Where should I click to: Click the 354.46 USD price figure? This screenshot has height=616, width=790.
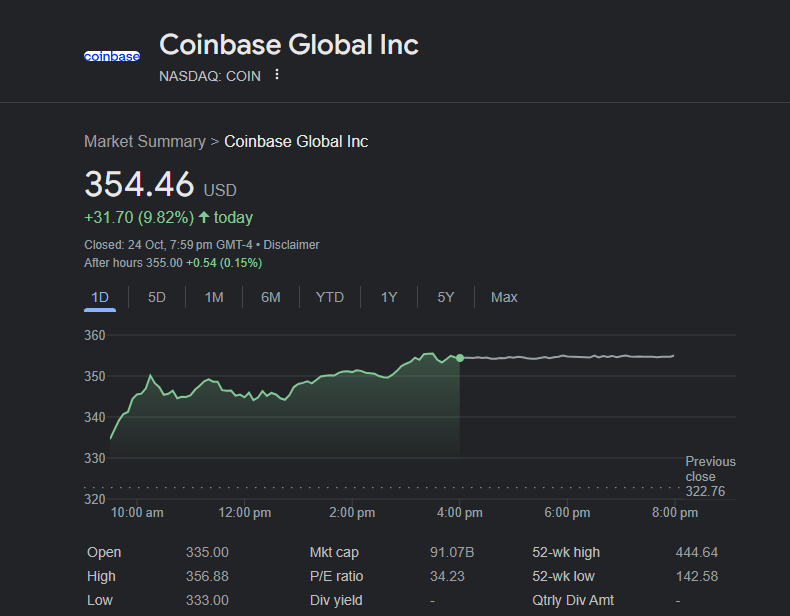click(139, 185)
